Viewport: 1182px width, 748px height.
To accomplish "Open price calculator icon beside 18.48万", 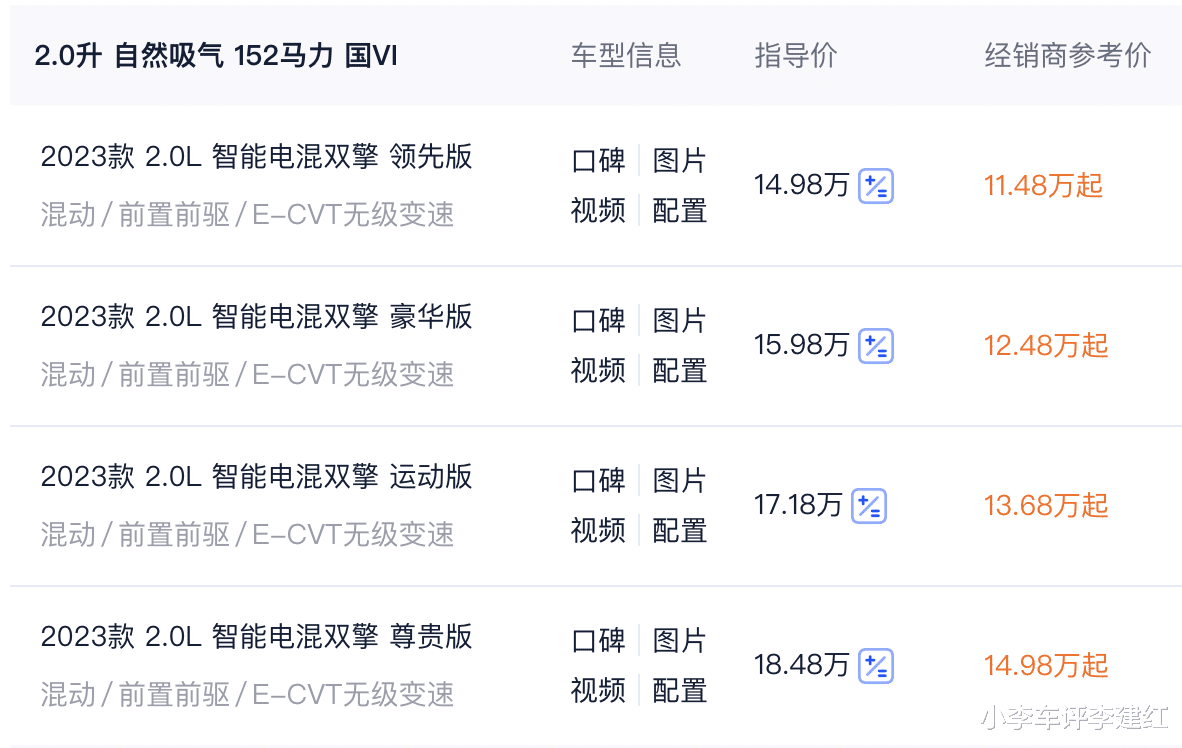I will point(876,666).
